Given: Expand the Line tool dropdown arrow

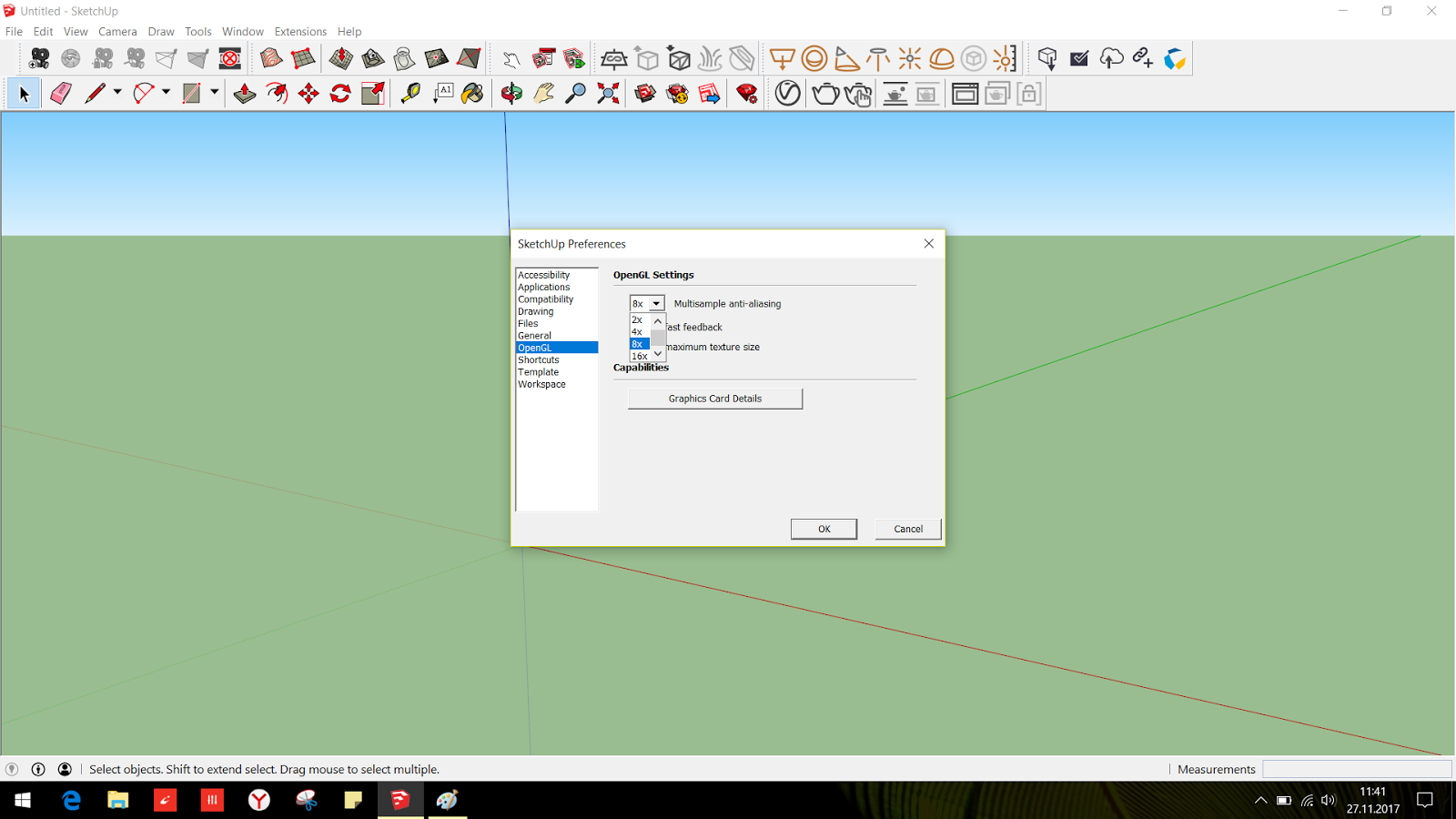Looking at the screenshot, I should tap(116, 92).
